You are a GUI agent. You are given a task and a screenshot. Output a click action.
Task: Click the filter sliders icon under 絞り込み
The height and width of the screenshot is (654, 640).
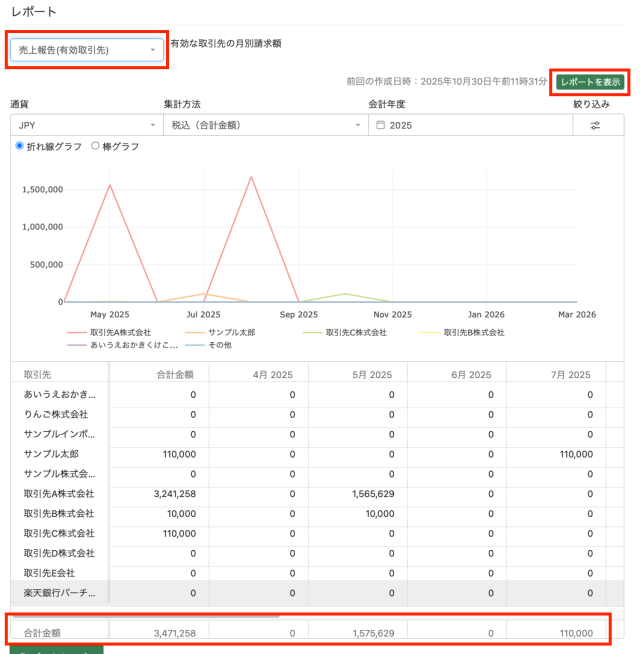coord(595,126)
